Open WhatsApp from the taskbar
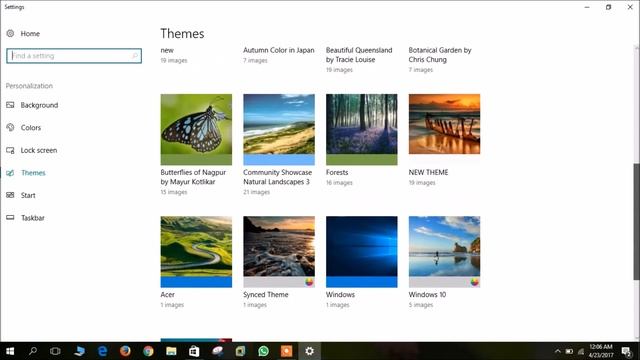This screenshot has height=360, width=640. (263, 351)
